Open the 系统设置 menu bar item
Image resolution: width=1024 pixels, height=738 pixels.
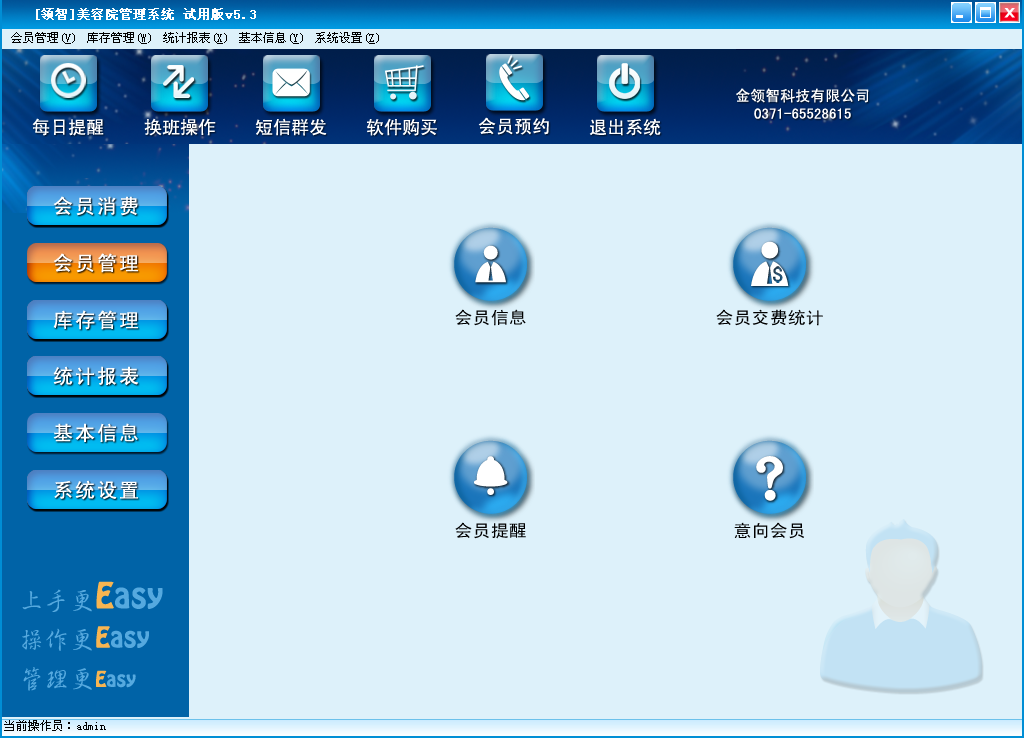tap(346, 38)
